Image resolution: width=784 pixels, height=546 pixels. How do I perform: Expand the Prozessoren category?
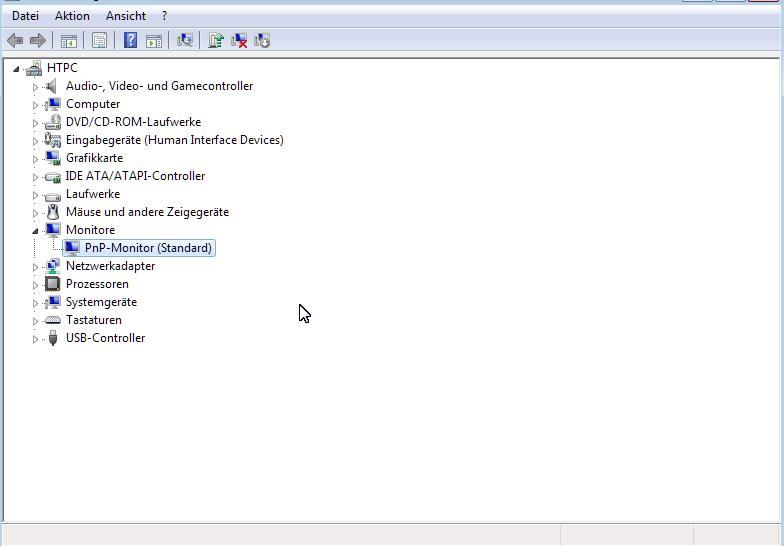[x=35, y=285]
